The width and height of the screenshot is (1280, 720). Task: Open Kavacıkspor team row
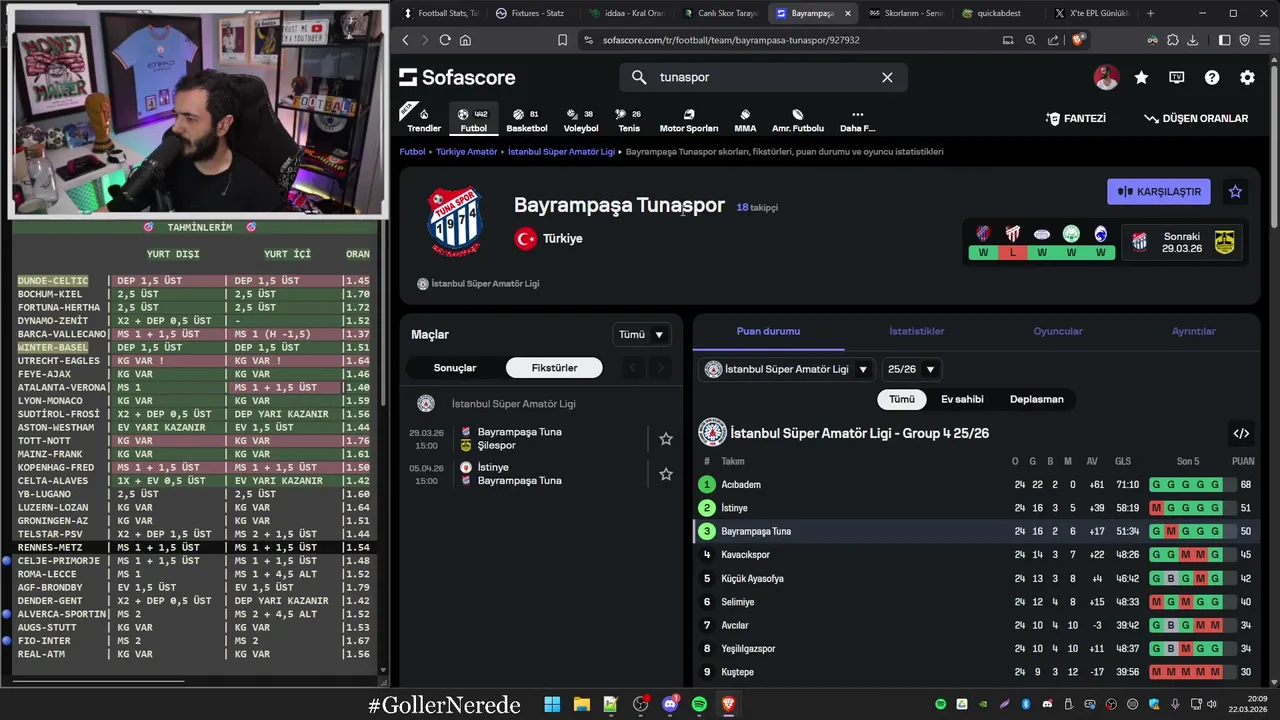click(977, 555)
